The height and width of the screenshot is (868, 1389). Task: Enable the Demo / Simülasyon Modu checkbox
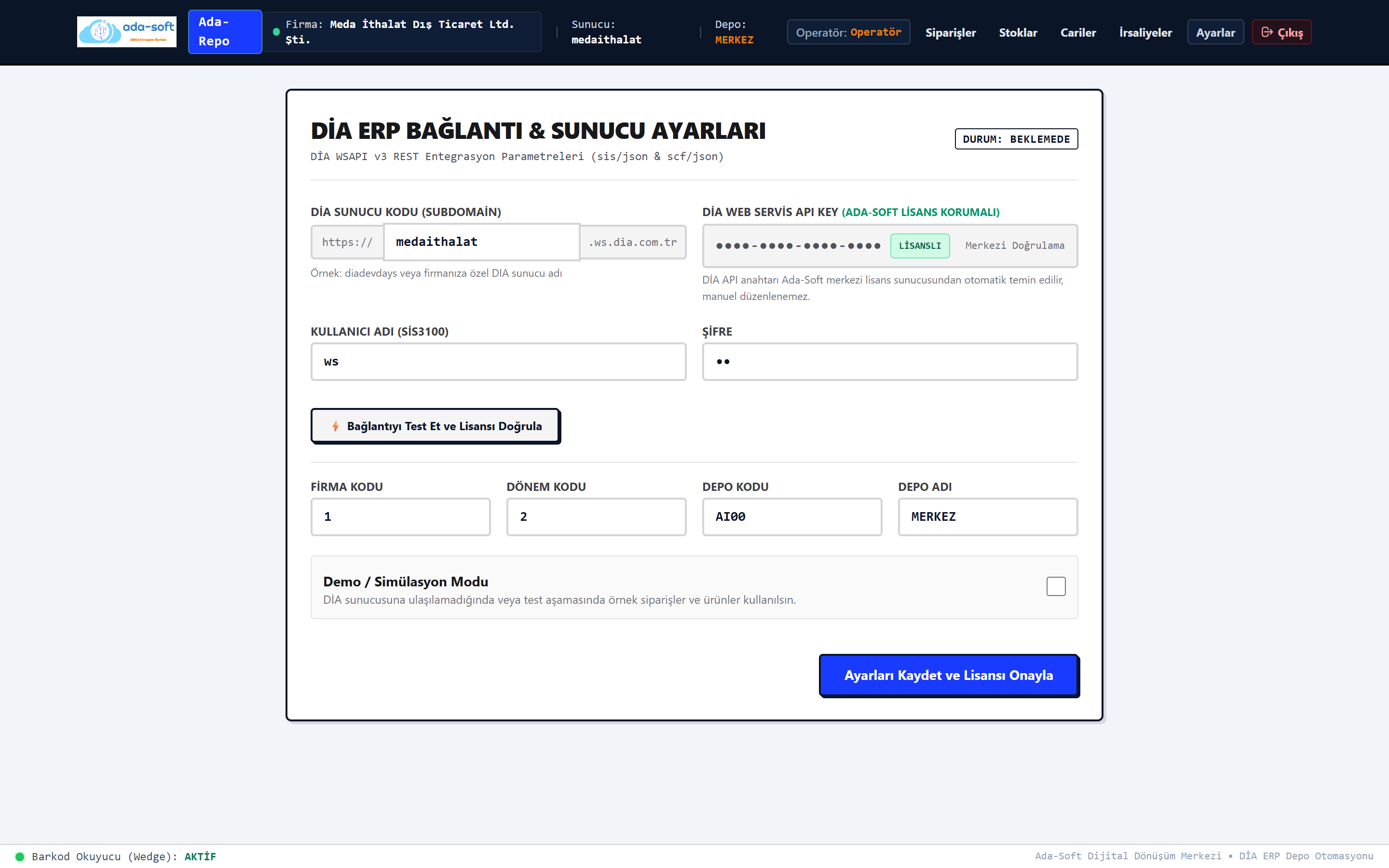(x=1056, y=586)
